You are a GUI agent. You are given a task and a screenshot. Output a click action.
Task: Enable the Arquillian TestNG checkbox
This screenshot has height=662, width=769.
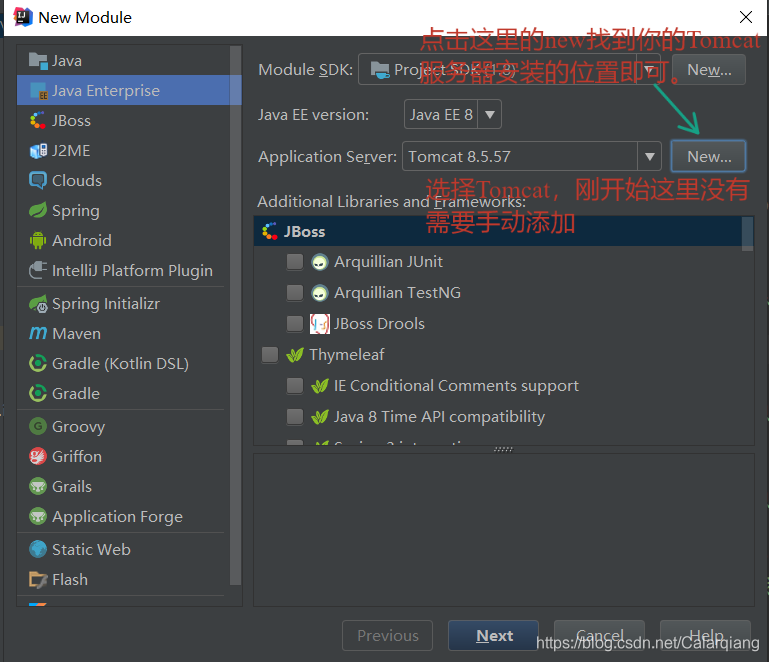295,293
